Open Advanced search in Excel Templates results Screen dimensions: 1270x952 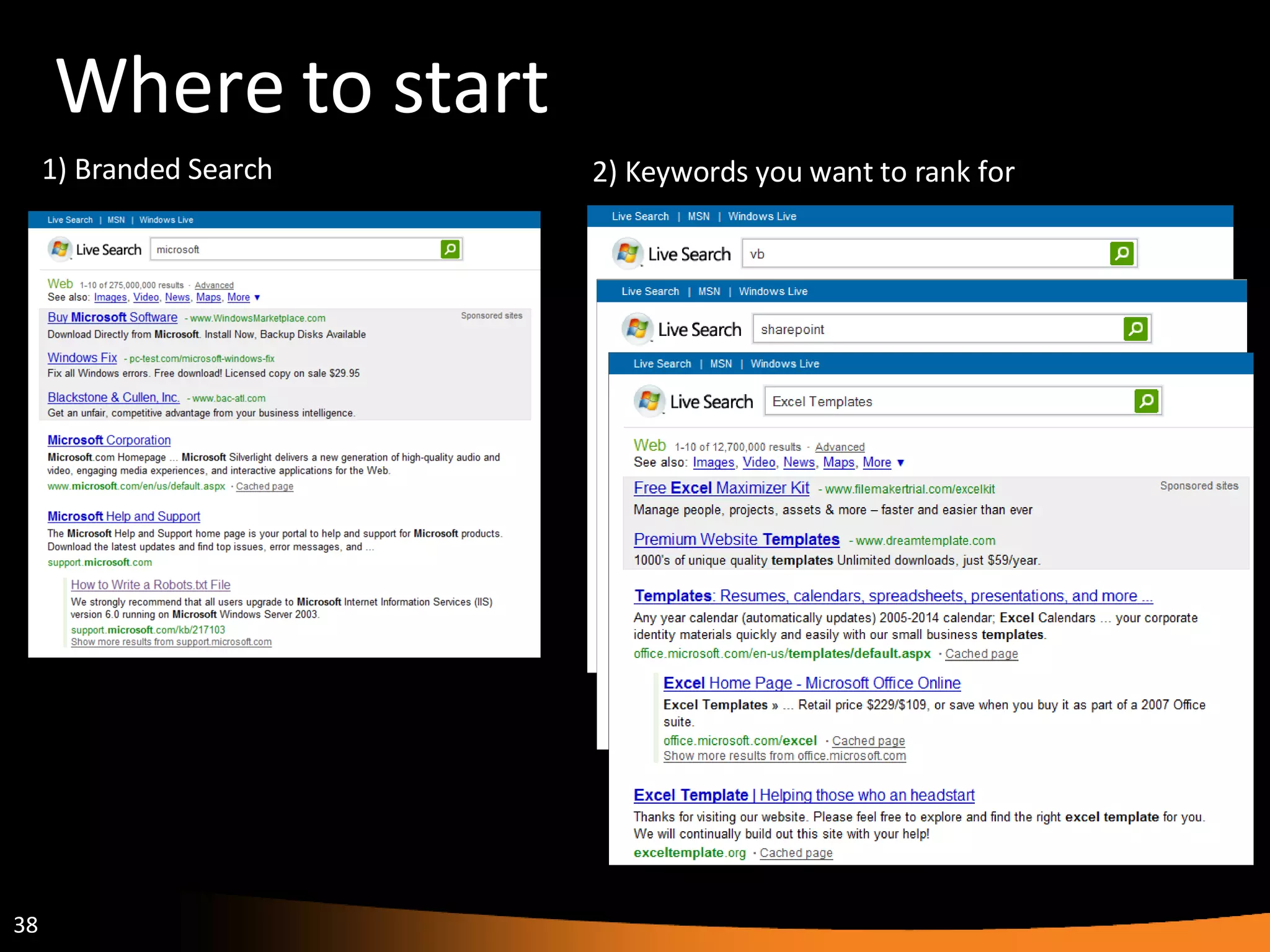pos(840,447)
